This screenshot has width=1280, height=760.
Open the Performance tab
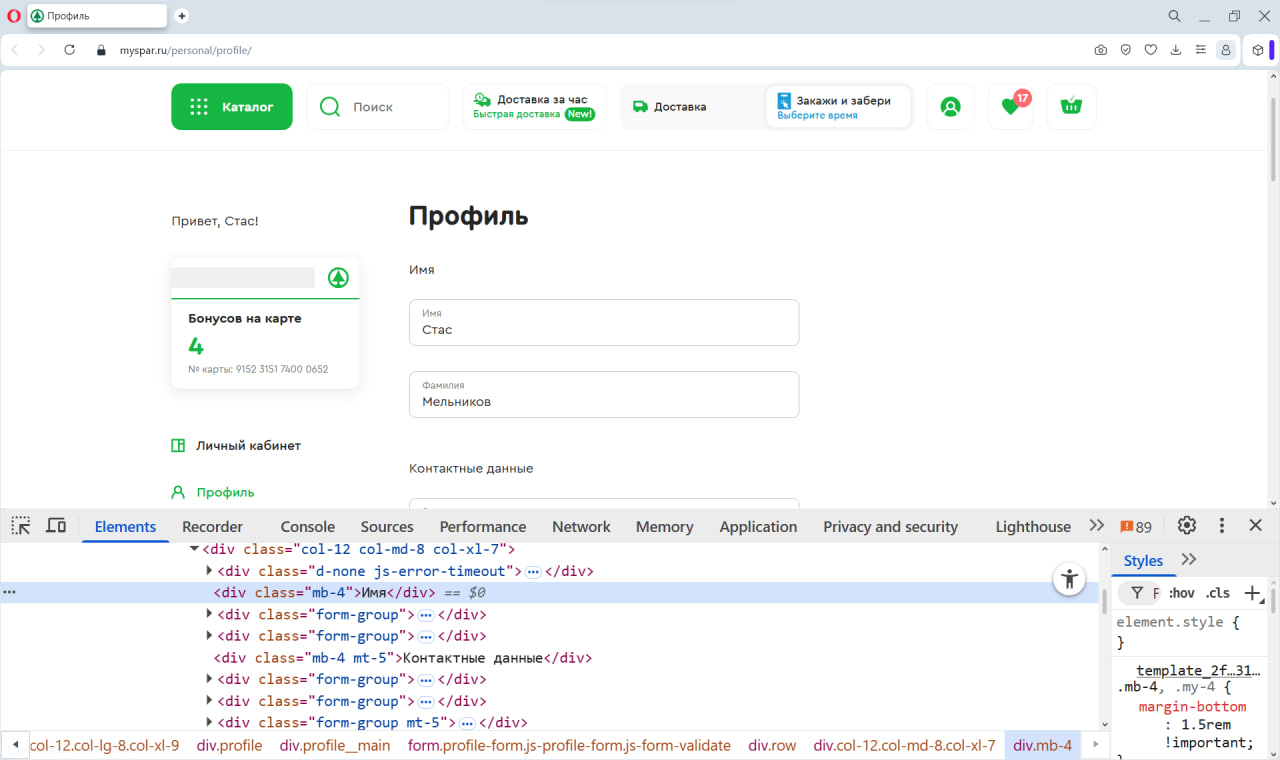coord(483,527)
